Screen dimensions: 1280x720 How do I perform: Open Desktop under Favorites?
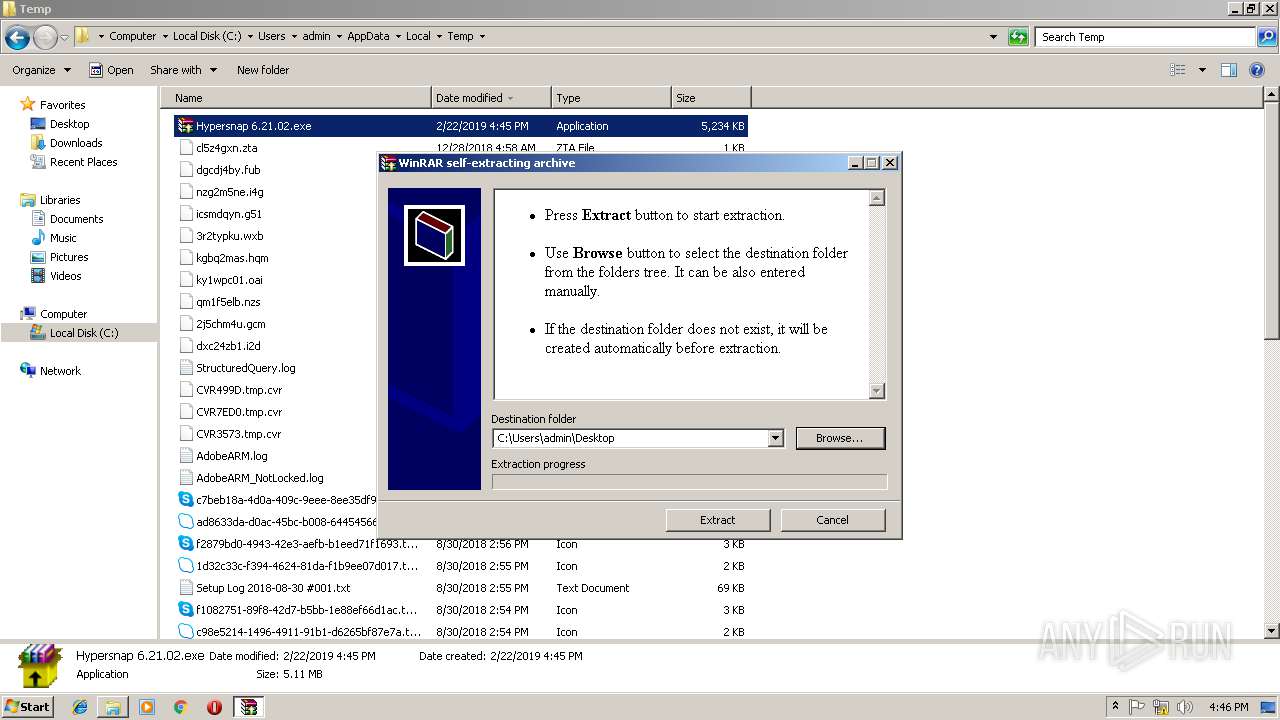coord(69,124)
